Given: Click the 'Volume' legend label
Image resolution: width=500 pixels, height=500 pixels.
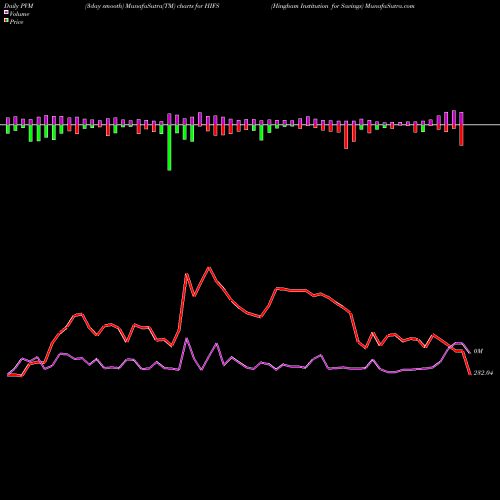Looking at the screenshot, I should point(19,14).
